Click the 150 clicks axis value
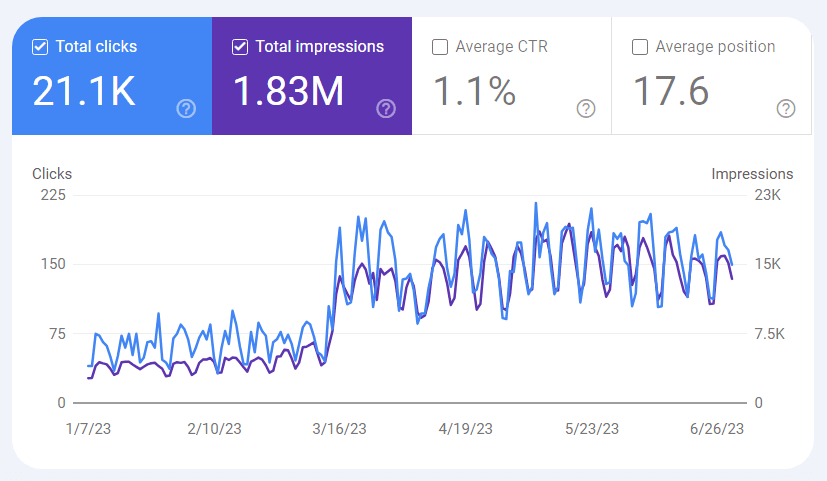 tap(53, 264)
